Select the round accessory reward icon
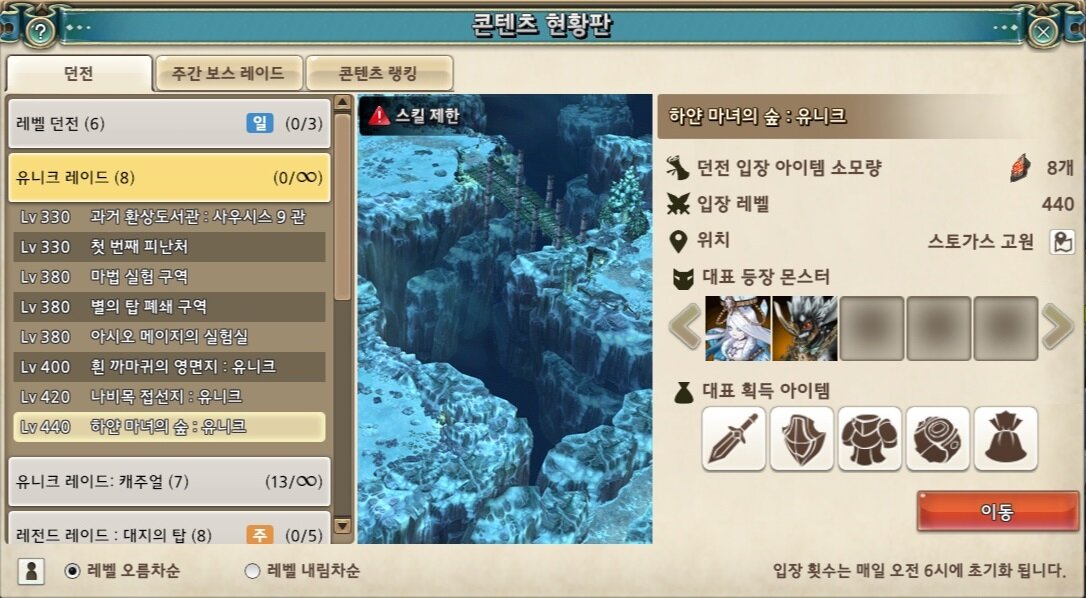Viewport: 1086px width, 598px height. 938,439
